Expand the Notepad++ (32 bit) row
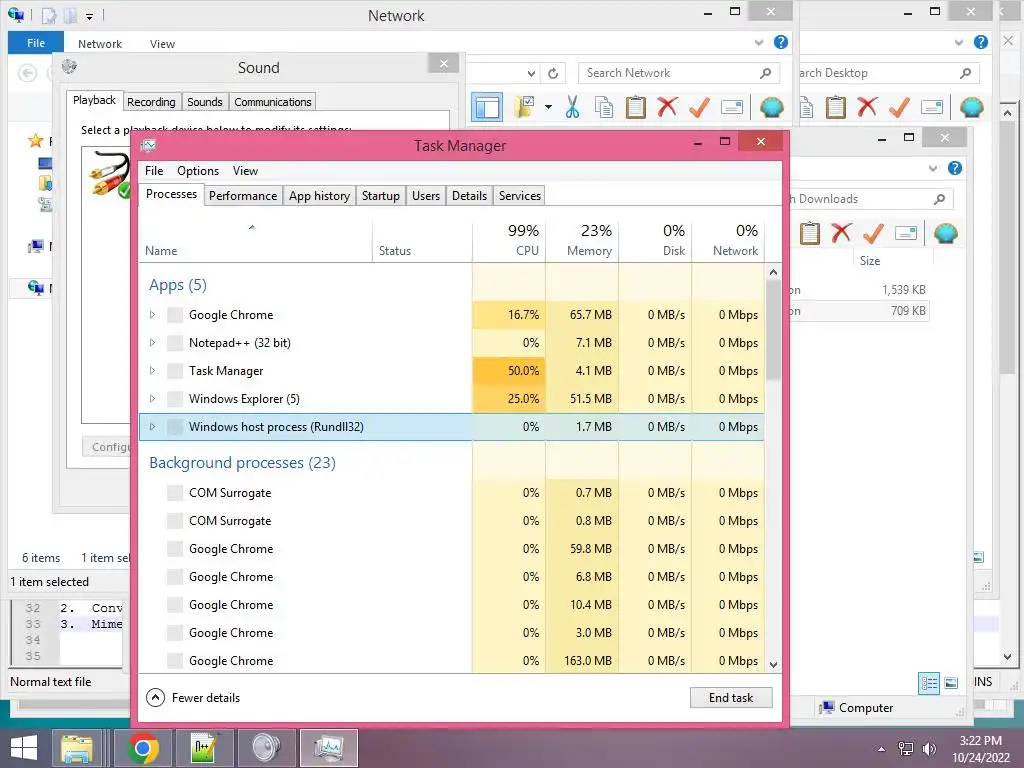 click(152, 343)
